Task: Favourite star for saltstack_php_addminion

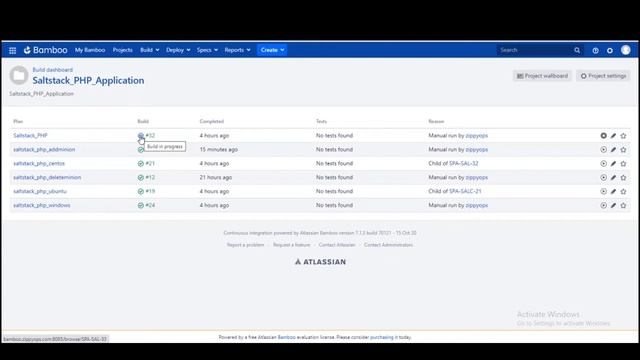Action: 623,150
